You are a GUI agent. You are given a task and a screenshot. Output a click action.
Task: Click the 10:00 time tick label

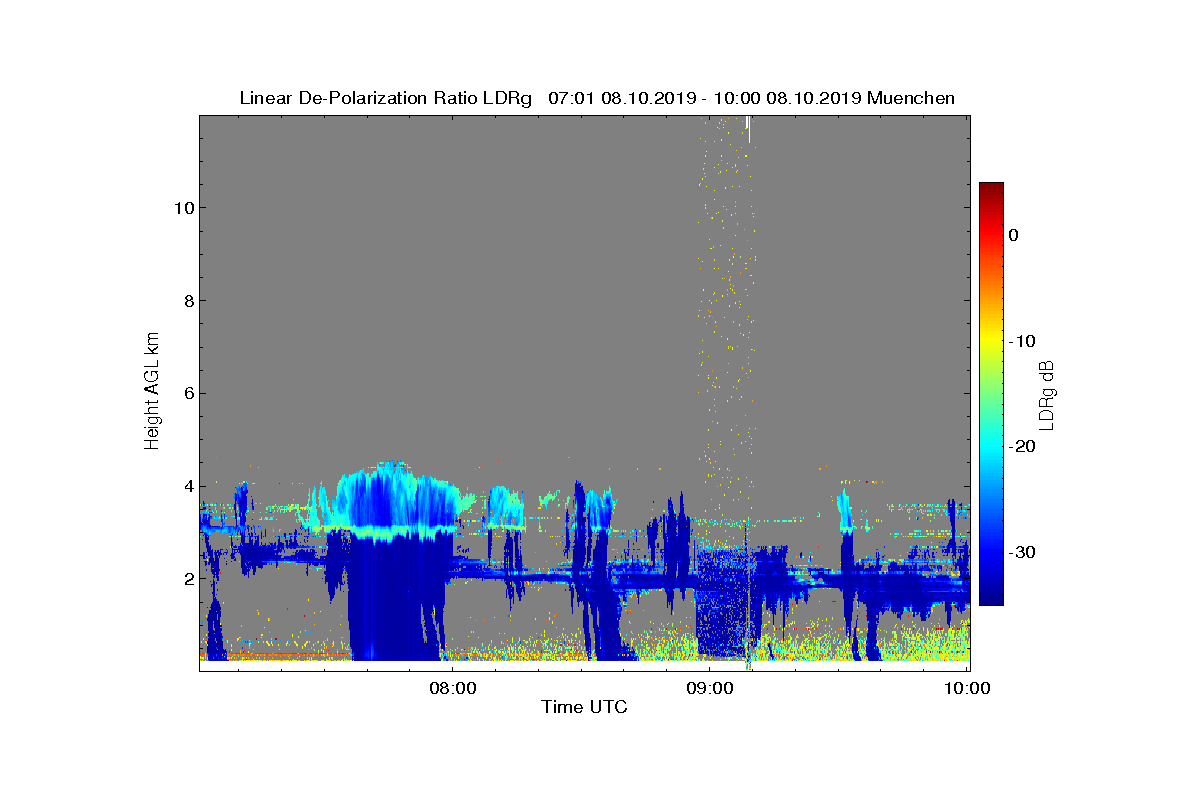tap(968, 688)
